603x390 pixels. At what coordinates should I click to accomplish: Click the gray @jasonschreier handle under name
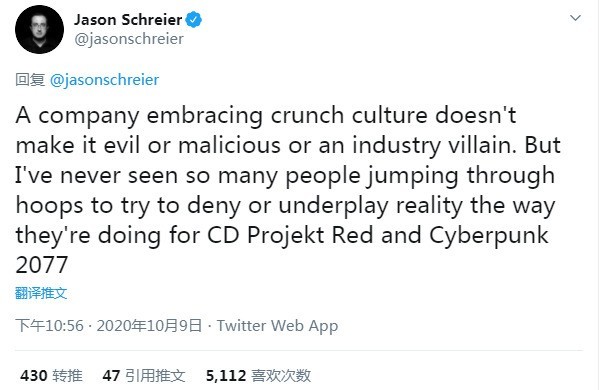click(x=129, y=39)
